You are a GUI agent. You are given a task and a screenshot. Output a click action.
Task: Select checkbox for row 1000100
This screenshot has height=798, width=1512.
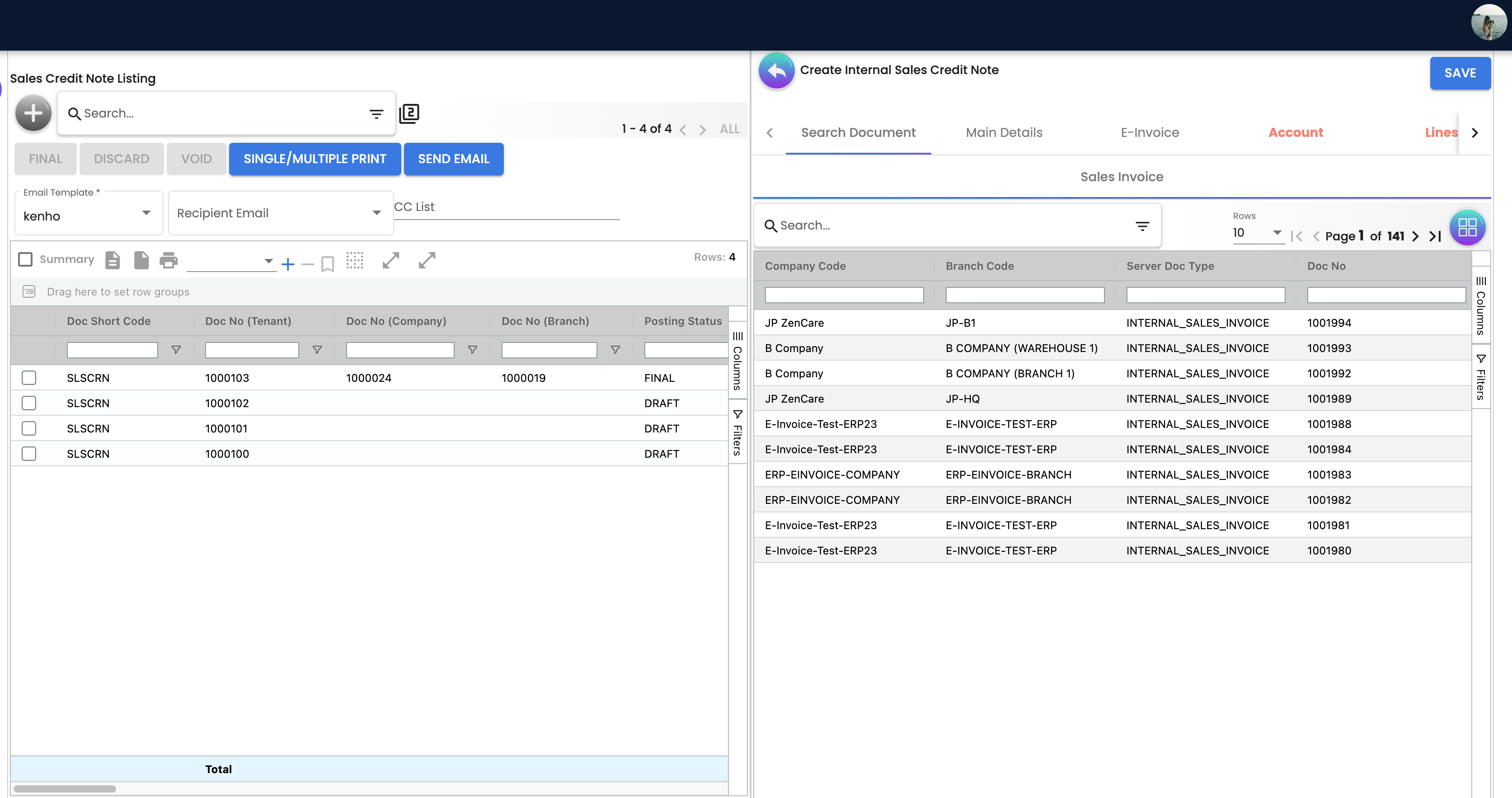(x=29, y=453)
